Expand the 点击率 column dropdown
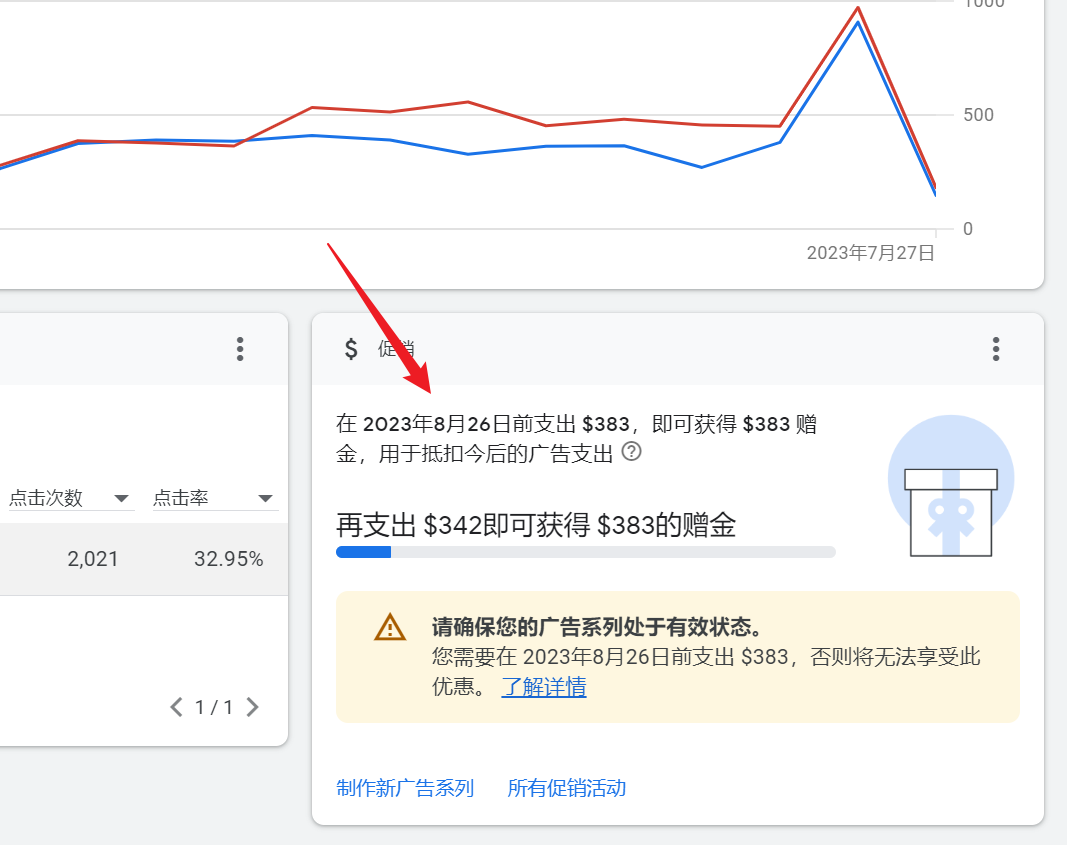This screenshot has width=1067, height=845. point(265,498)
